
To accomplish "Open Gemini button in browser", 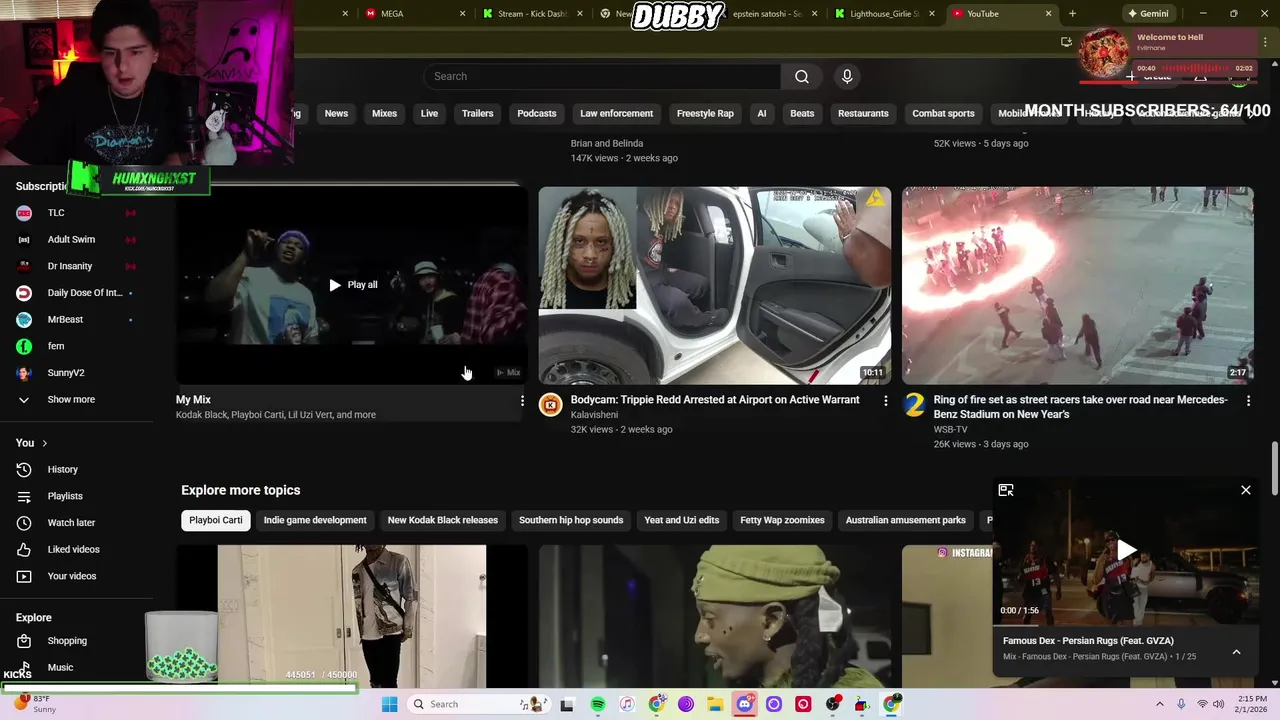I will point(1148,14).
